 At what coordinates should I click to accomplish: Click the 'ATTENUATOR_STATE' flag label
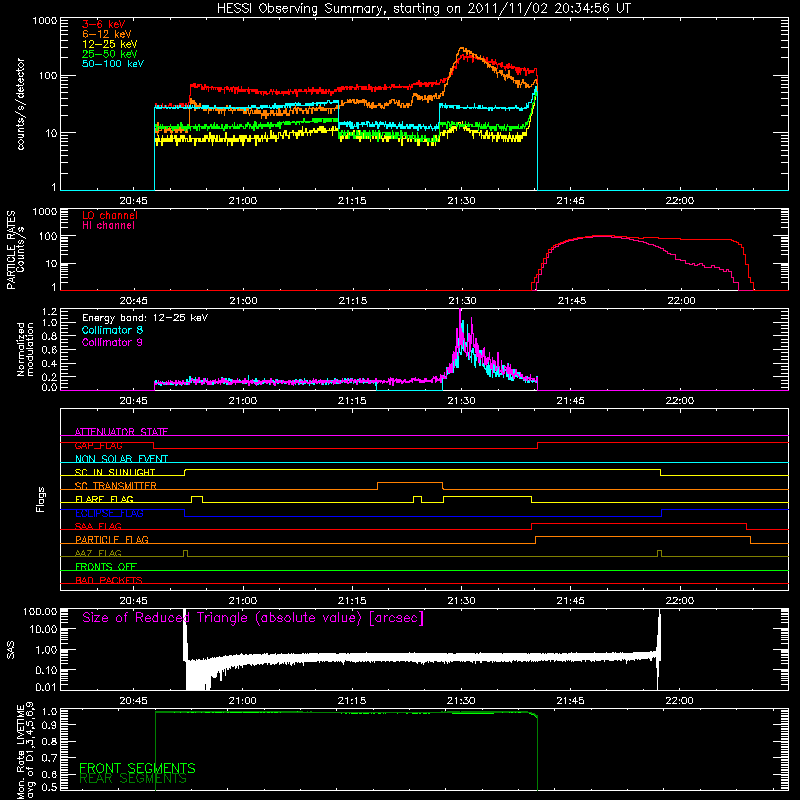coord(121,432)
